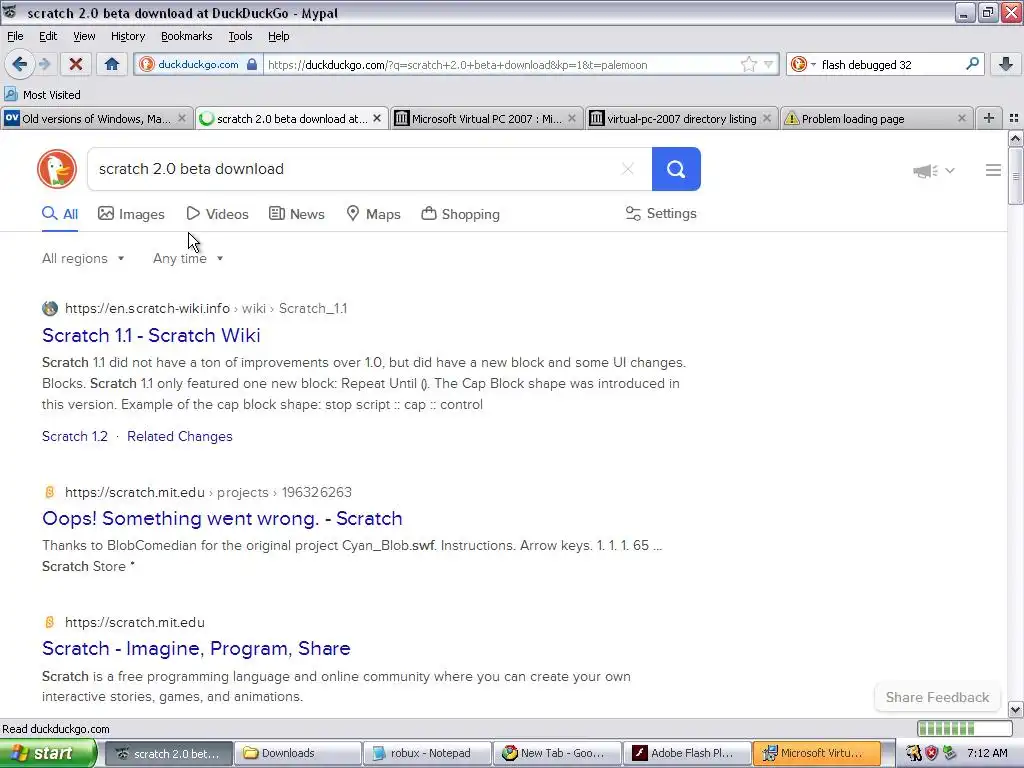Open the Downloads arrow toolbar button
The width and height of the screenshot is (1024, 768).
pos(1006,64)
